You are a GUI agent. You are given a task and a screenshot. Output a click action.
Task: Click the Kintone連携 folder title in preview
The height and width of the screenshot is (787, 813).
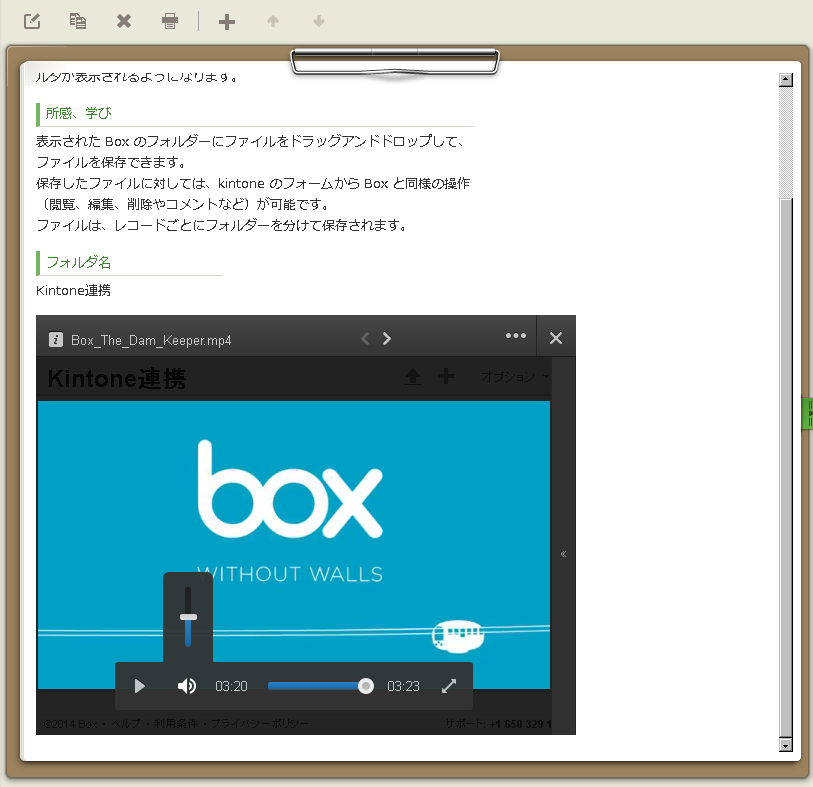(117, 378)
